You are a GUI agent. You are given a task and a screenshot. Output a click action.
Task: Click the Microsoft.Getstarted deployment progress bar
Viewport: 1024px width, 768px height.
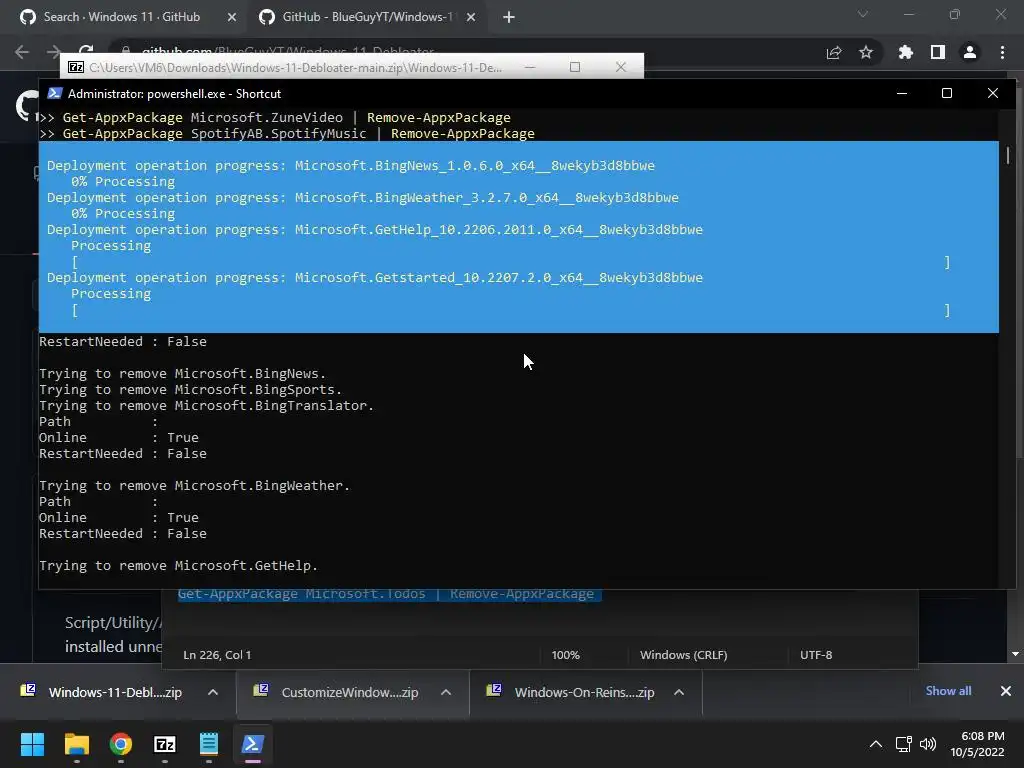(x=511, y=310)
